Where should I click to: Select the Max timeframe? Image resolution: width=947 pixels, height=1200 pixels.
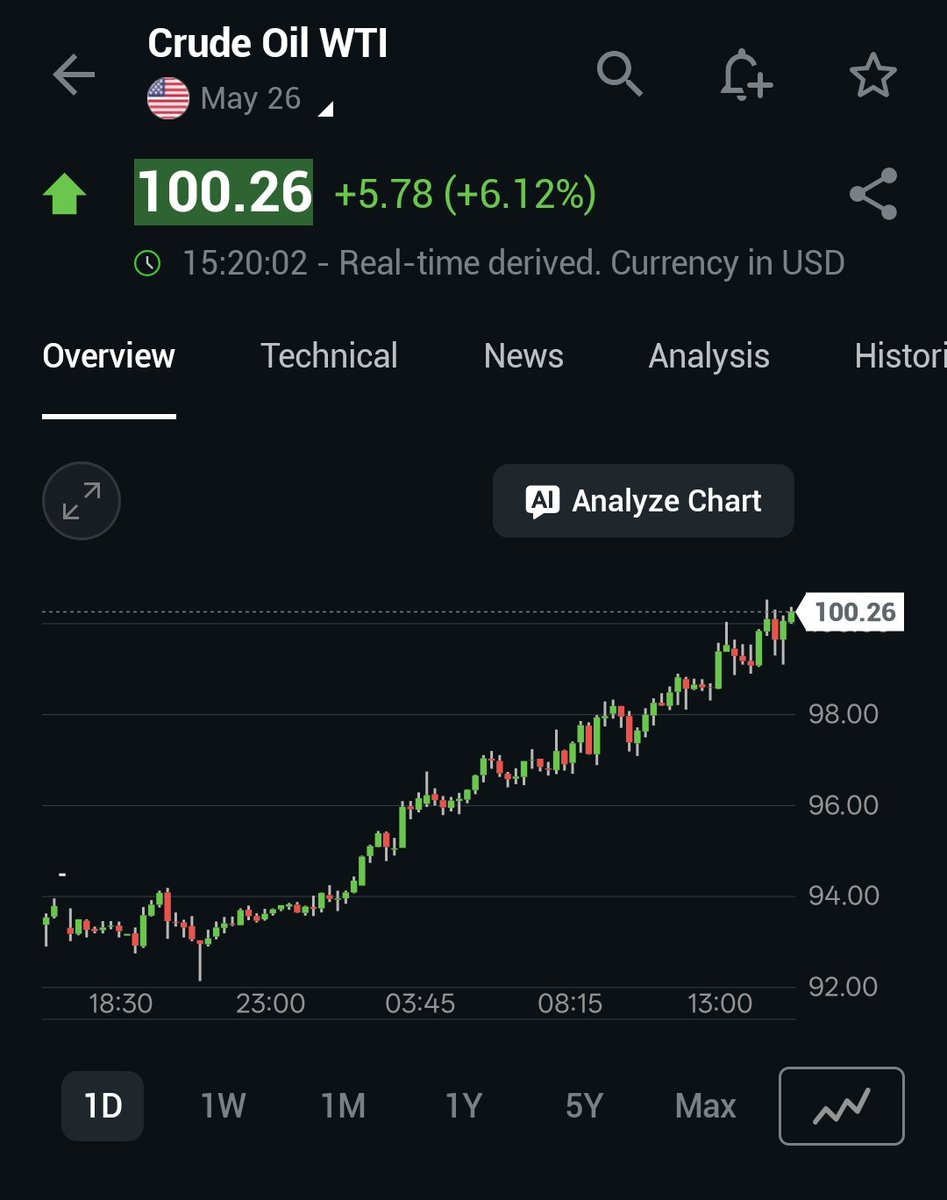[x=705, y=1106]
